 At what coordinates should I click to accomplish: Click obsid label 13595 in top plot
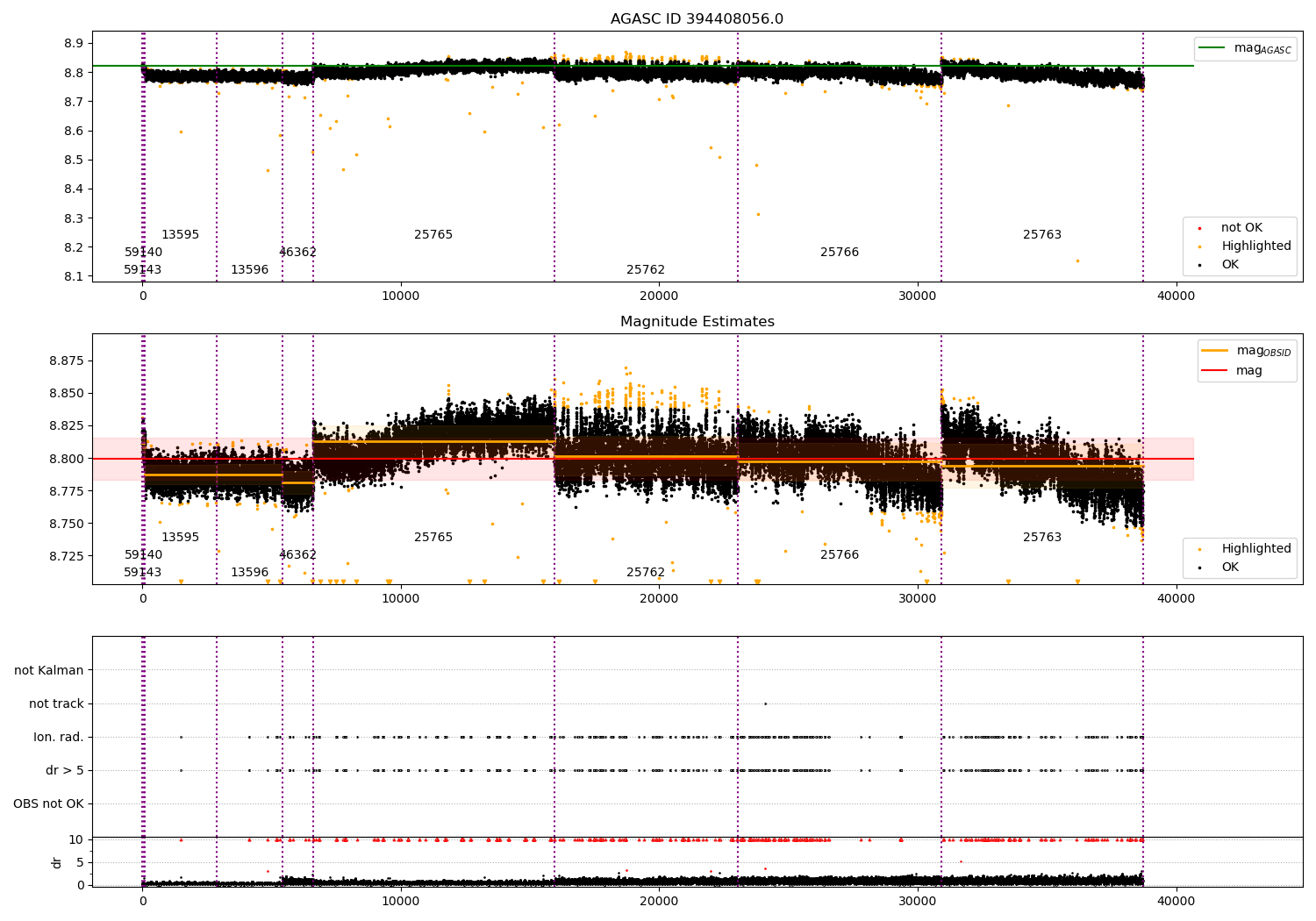[x=180, y=235]
